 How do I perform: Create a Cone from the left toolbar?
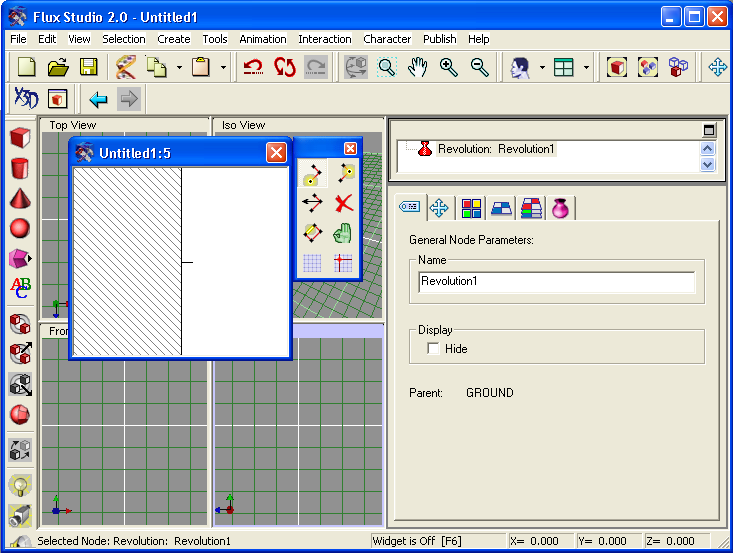(x=20, y=199)
